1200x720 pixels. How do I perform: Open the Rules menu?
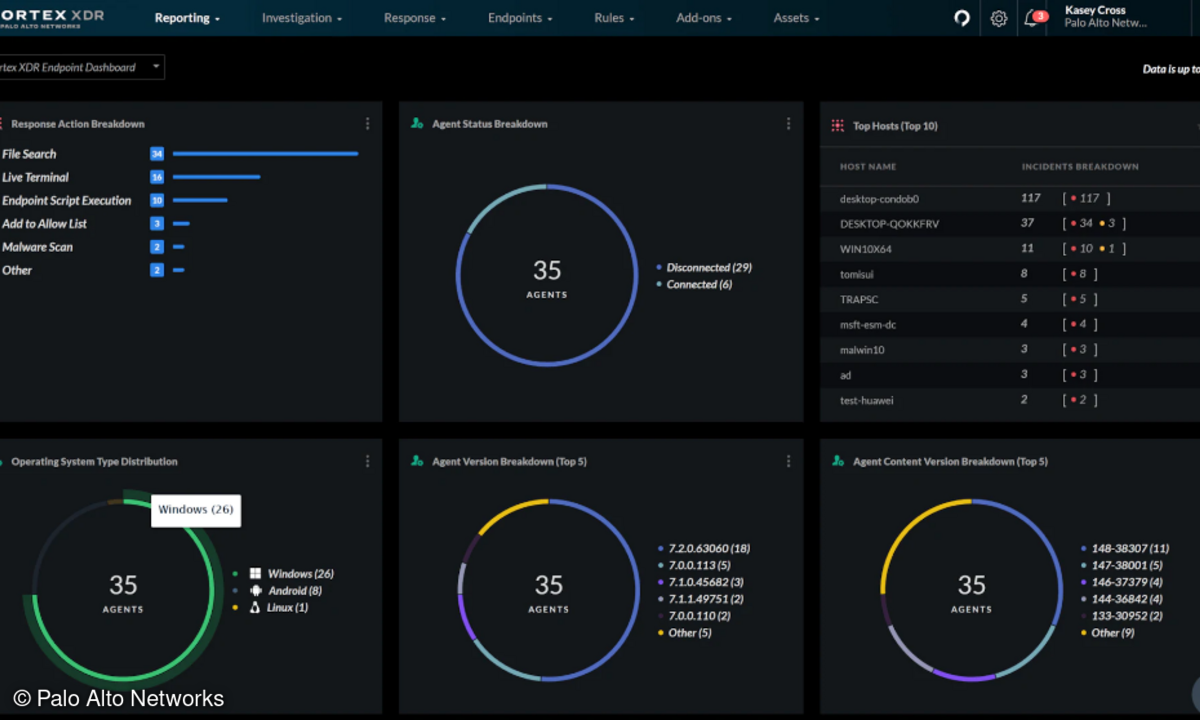tap(614, 18)
